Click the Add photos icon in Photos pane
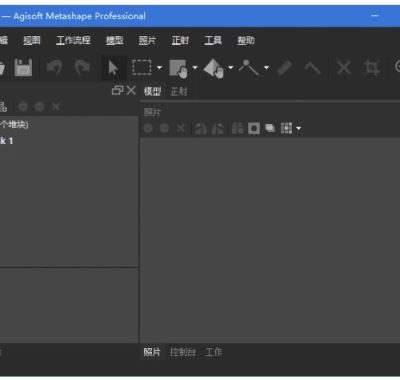This screenshot has width=400, height=380. point(148,128)
